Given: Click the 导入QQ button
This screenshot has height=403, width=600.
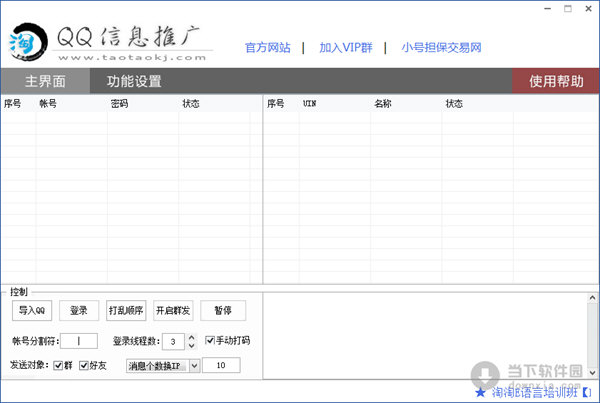Looking at the screenshot, I should click(32, 310).
